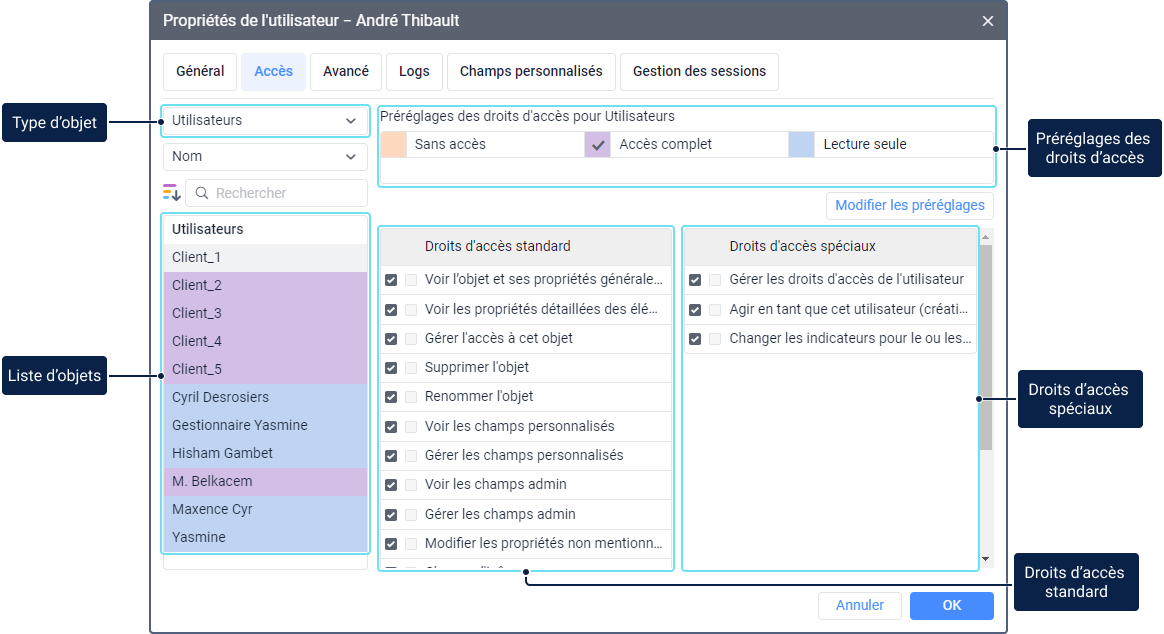Open the Utilisateurs object type dropdown
1164x634 pixels.
coord(265,121)
